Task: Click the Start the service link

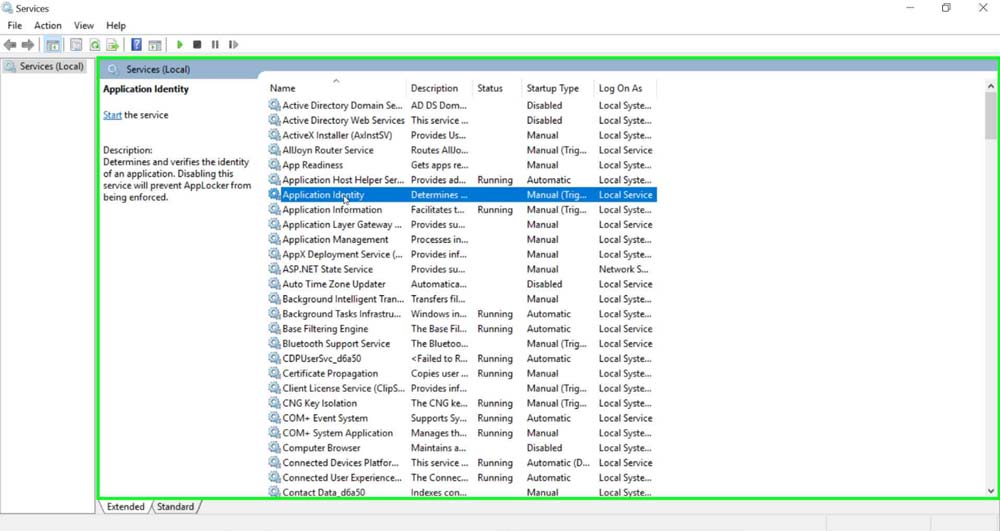Action: 112,115
